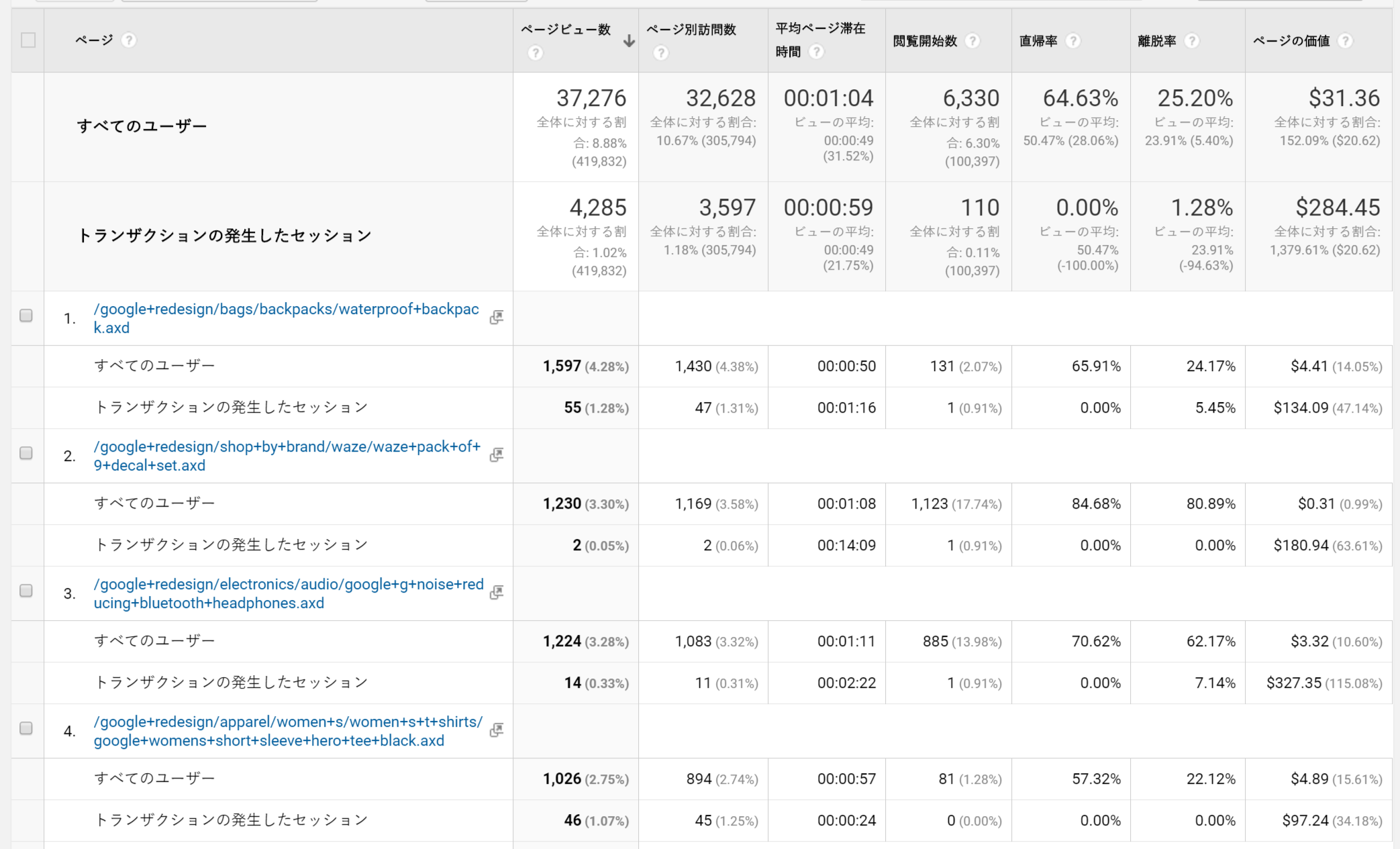The image size is (1400, 849).
Task: Check row 1 waterproof backpack checkbox
Action: (x=26, y=315)
